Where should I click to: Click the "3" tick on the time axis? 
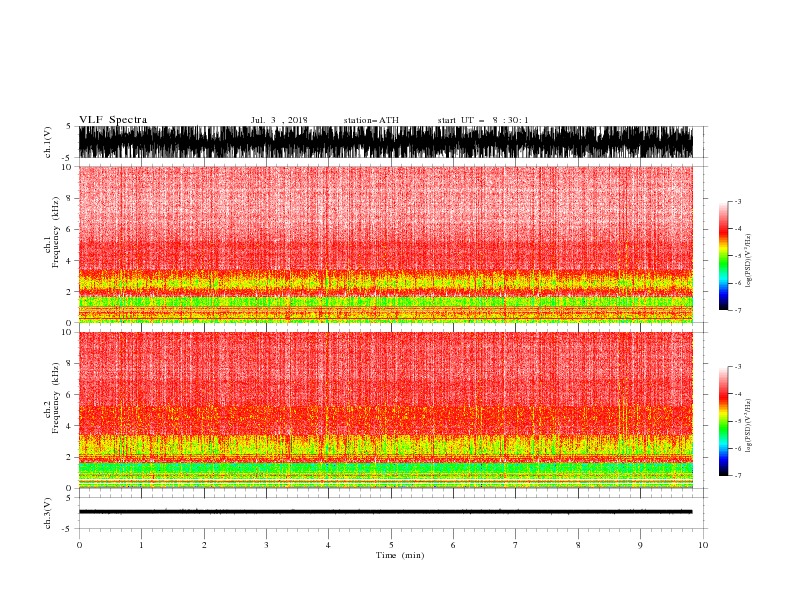click(266, 545)
